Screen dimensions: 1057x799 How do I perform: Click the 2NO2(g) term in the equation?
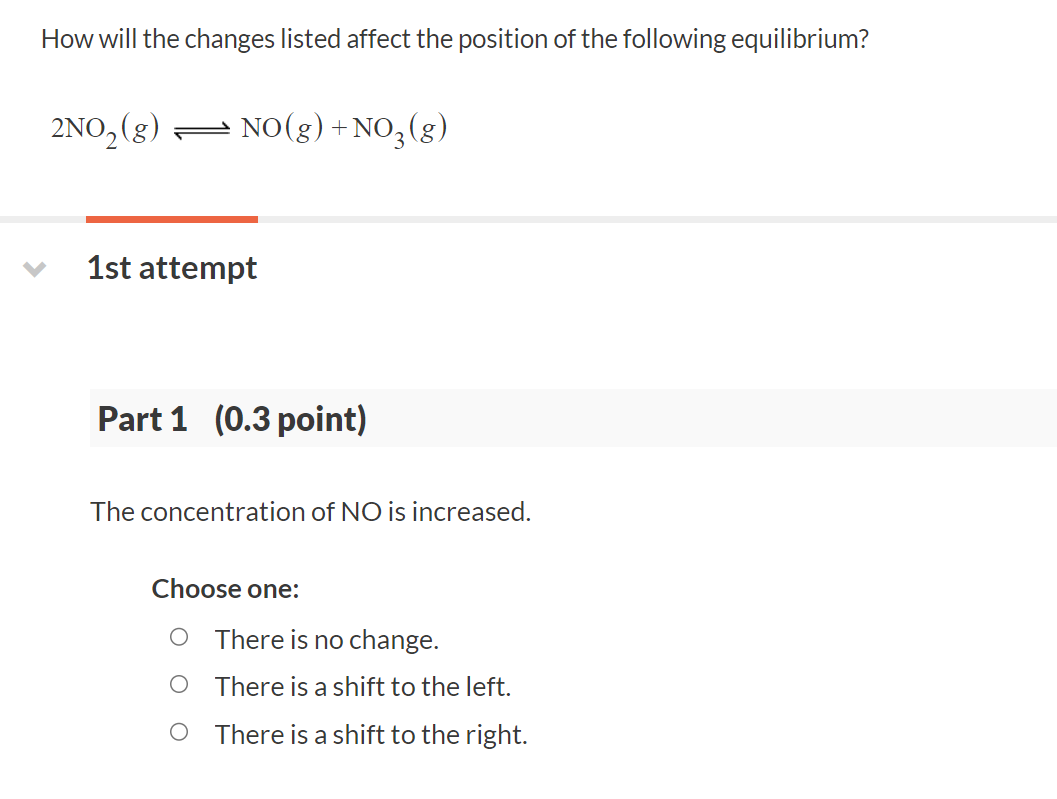103,126
